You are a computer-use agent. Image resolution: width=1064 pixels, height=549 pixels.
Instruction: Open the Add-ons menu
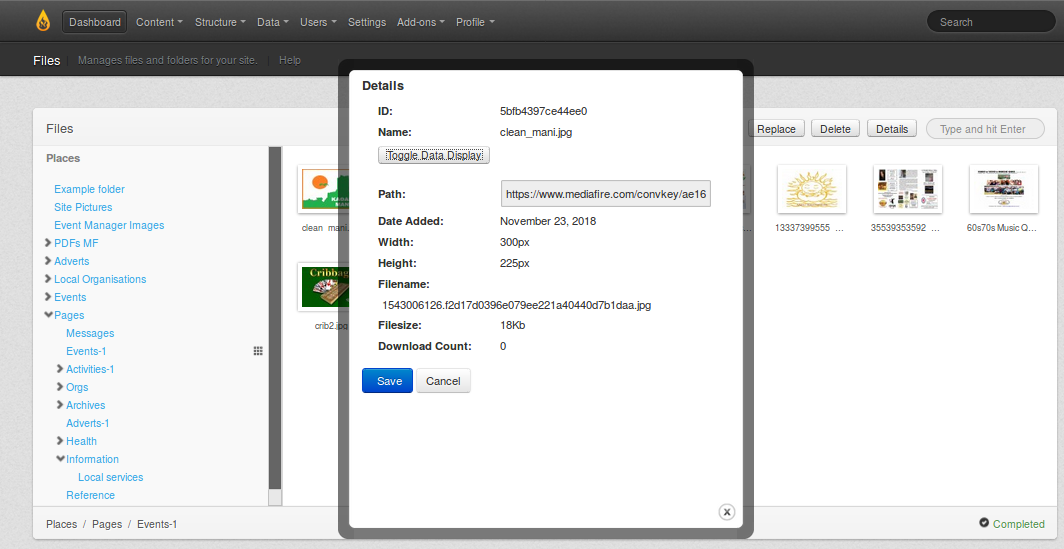[x=420, y=22]
